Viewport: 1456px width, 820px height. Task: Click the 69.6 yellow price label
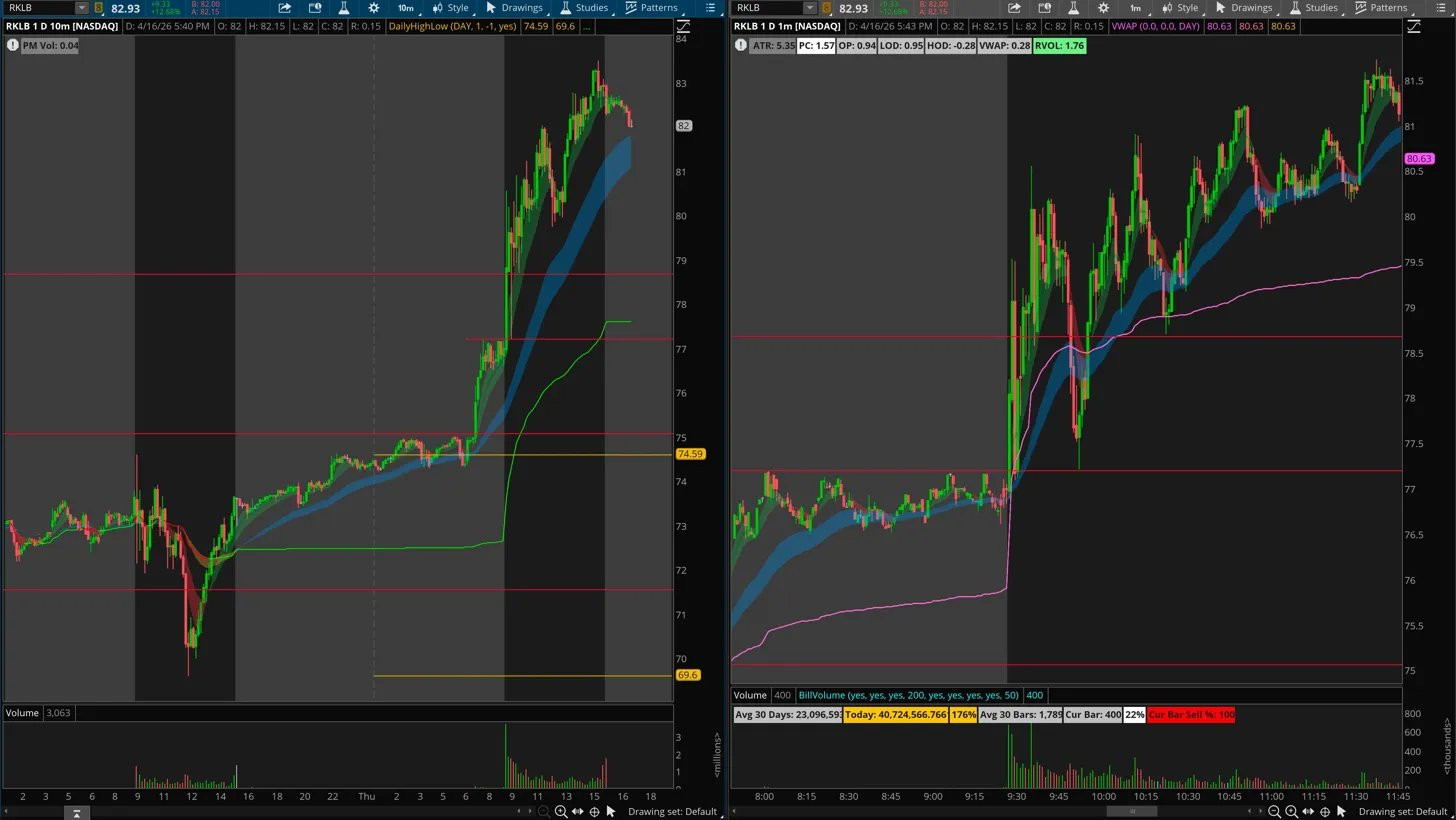pos(687,675)
